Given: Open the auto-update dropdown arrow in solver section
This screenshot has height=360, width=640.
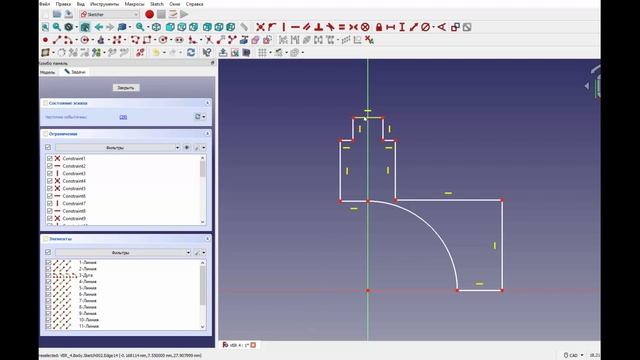Looking at the screenshot, I should point(204,117).
